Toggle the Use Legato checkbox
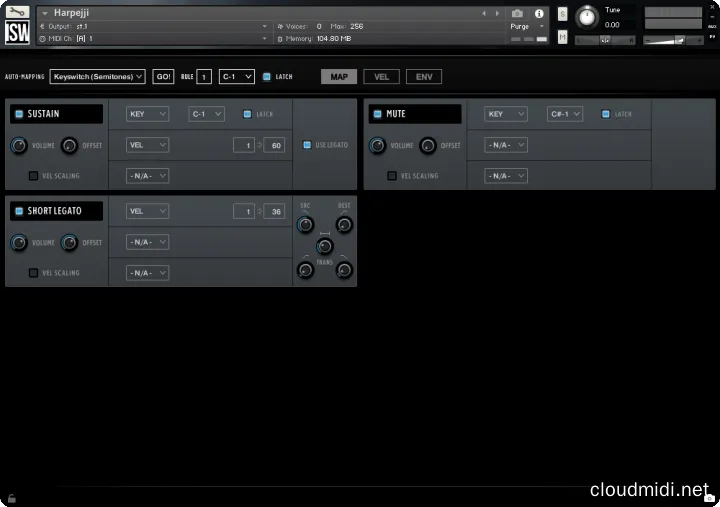 307,145
